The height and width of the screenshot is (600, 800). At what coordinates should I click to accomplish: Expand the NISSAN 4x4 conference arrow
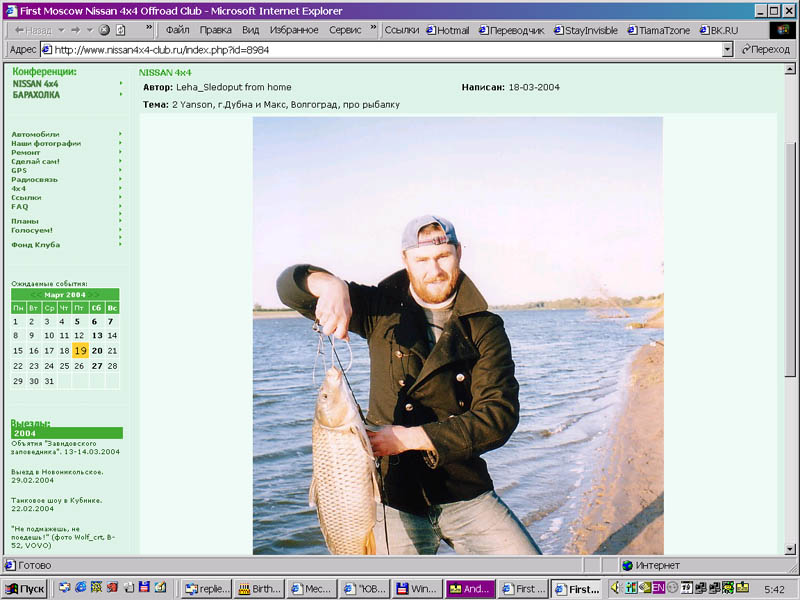121,83
